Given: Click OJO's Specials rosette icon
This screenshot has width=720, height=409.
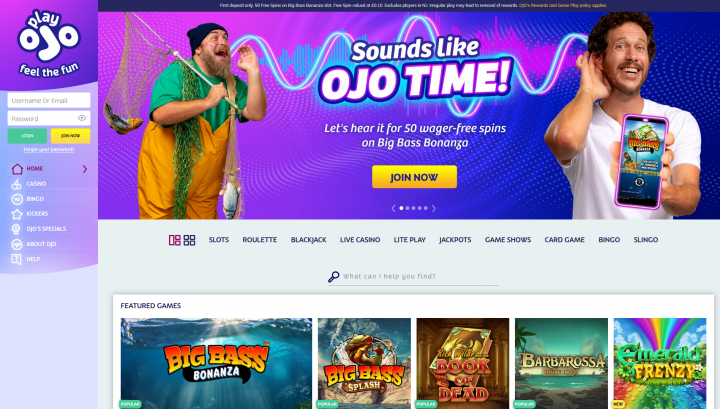Looking at the screenshot, I should (x=17, y=229).
